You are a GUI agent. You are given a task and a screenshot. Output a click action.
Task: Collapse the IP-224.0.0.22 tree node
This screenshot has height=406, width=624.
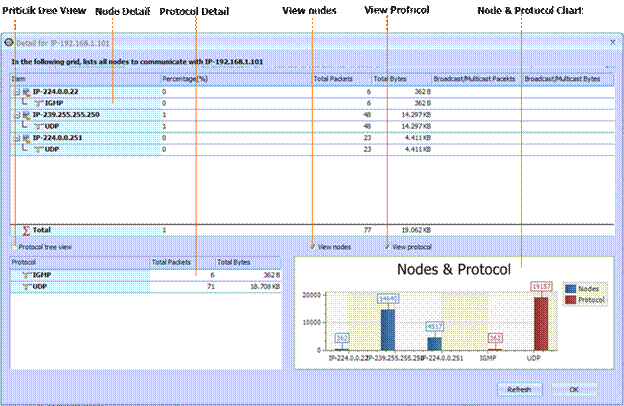17,92
